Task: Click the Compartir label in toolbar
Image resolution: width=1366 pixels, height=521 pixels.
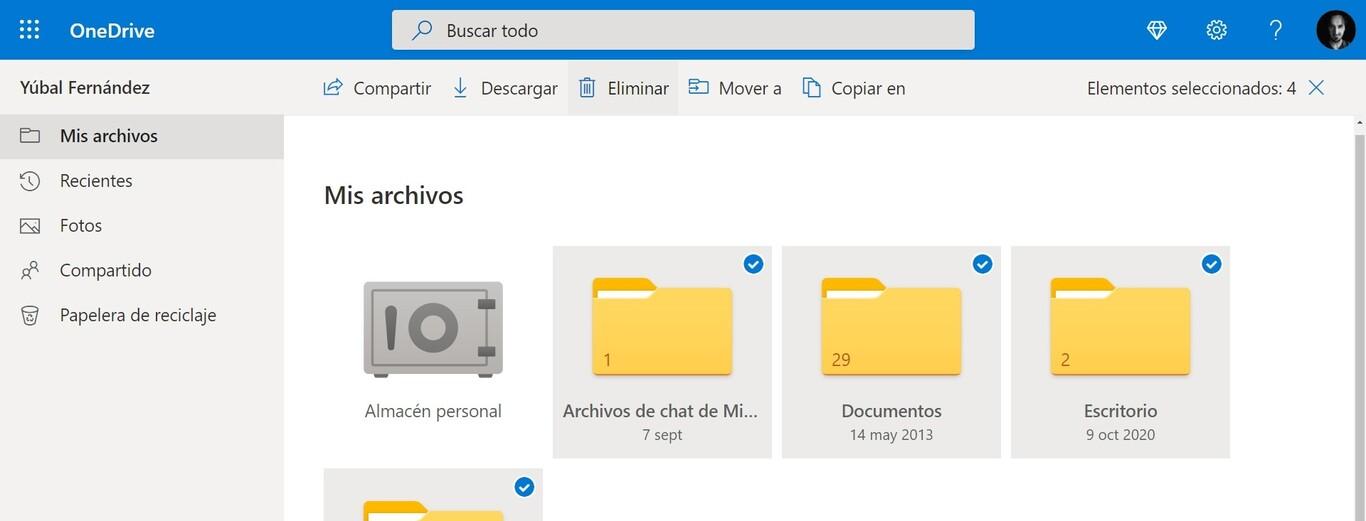Action: pos(392,88)
